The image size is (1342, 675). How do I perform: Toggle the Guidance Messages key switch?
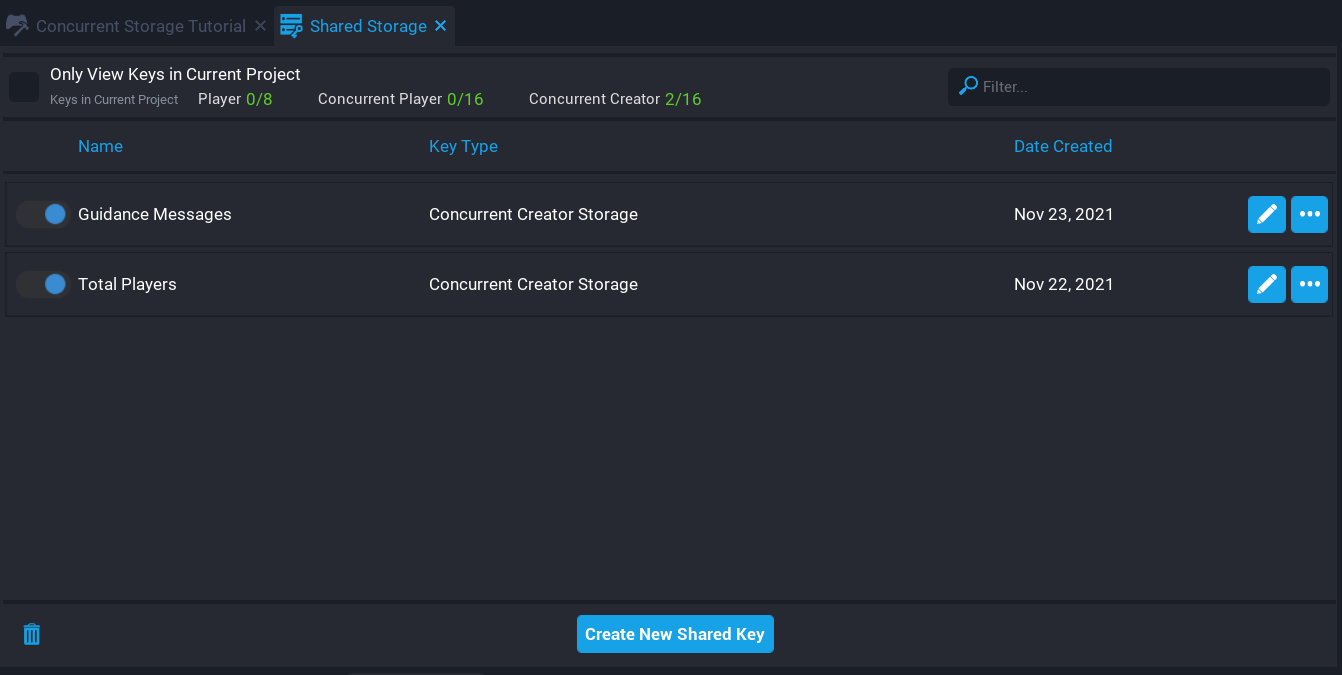(43, 214)
